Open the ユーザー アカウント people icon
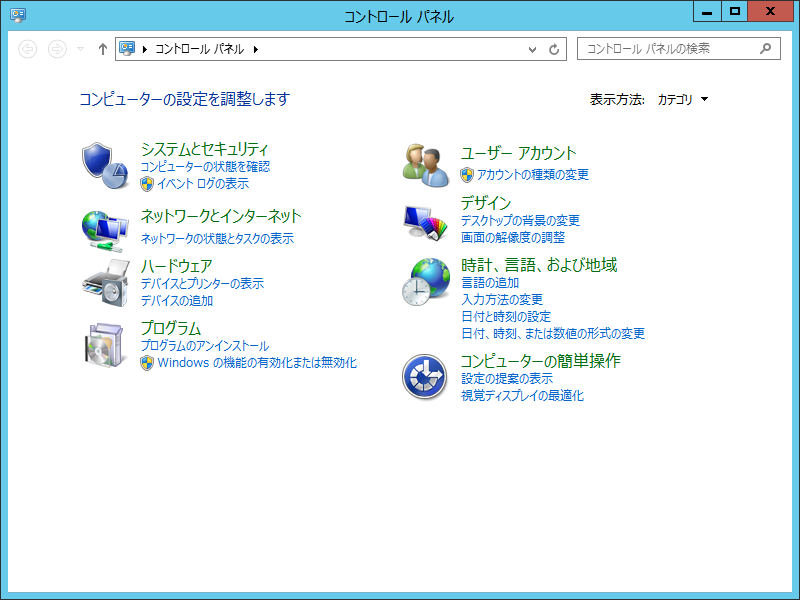 tap(426, 165)
